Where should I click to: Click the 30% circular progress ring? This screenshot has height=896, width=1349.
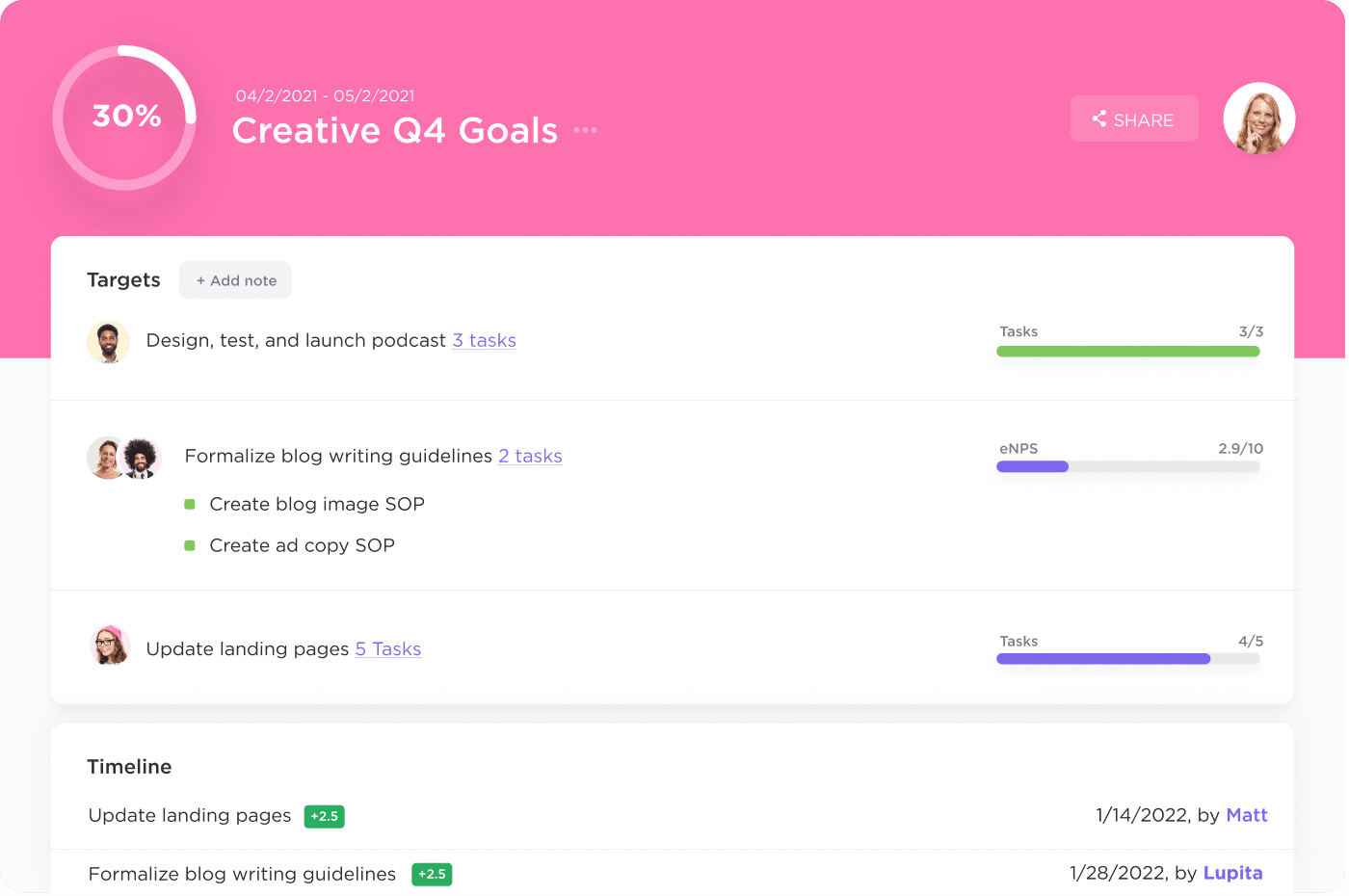point(125,118)
